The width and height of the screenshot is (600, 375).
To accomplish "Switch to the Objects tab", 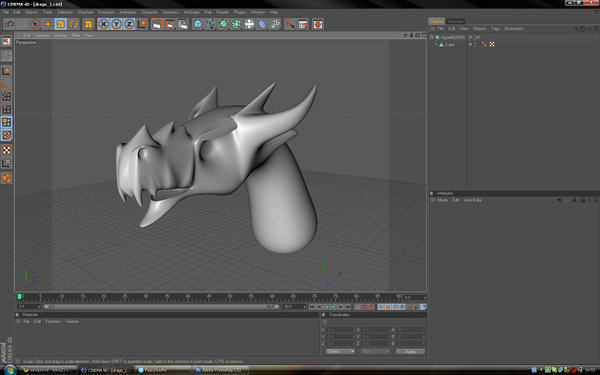I will coord(436,21).
